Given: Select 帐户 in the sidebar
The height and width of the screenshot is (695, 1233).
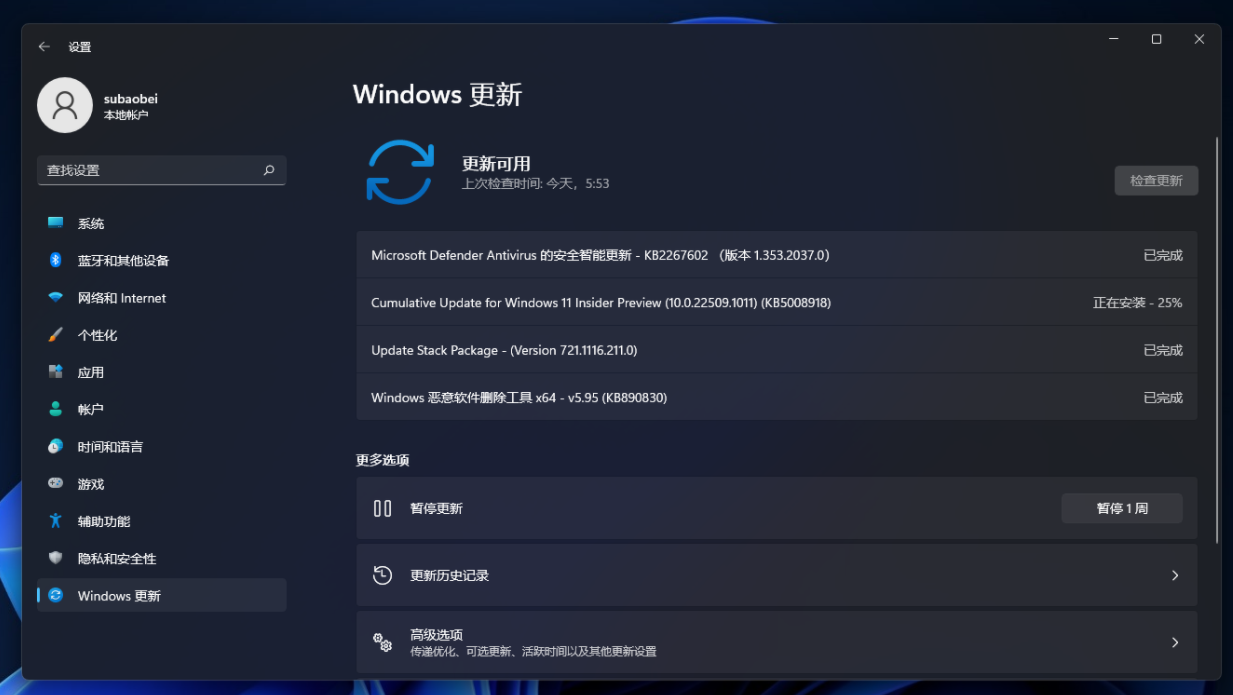Looking at the screenshot, I should tap(162, 409).
